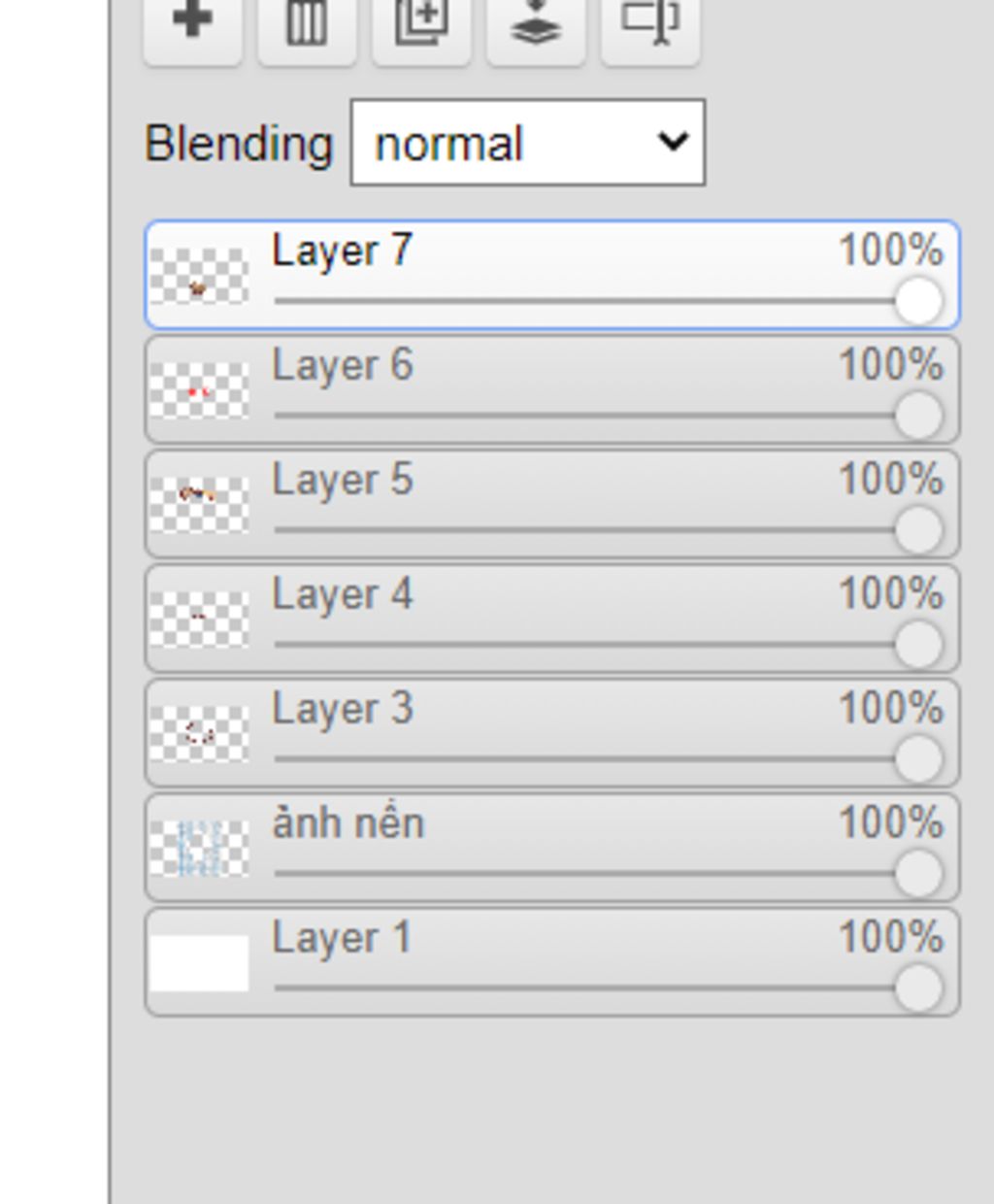Select Layer 7 in the layer list
The image size is (994, 1204).
click(x=552, y=276)
